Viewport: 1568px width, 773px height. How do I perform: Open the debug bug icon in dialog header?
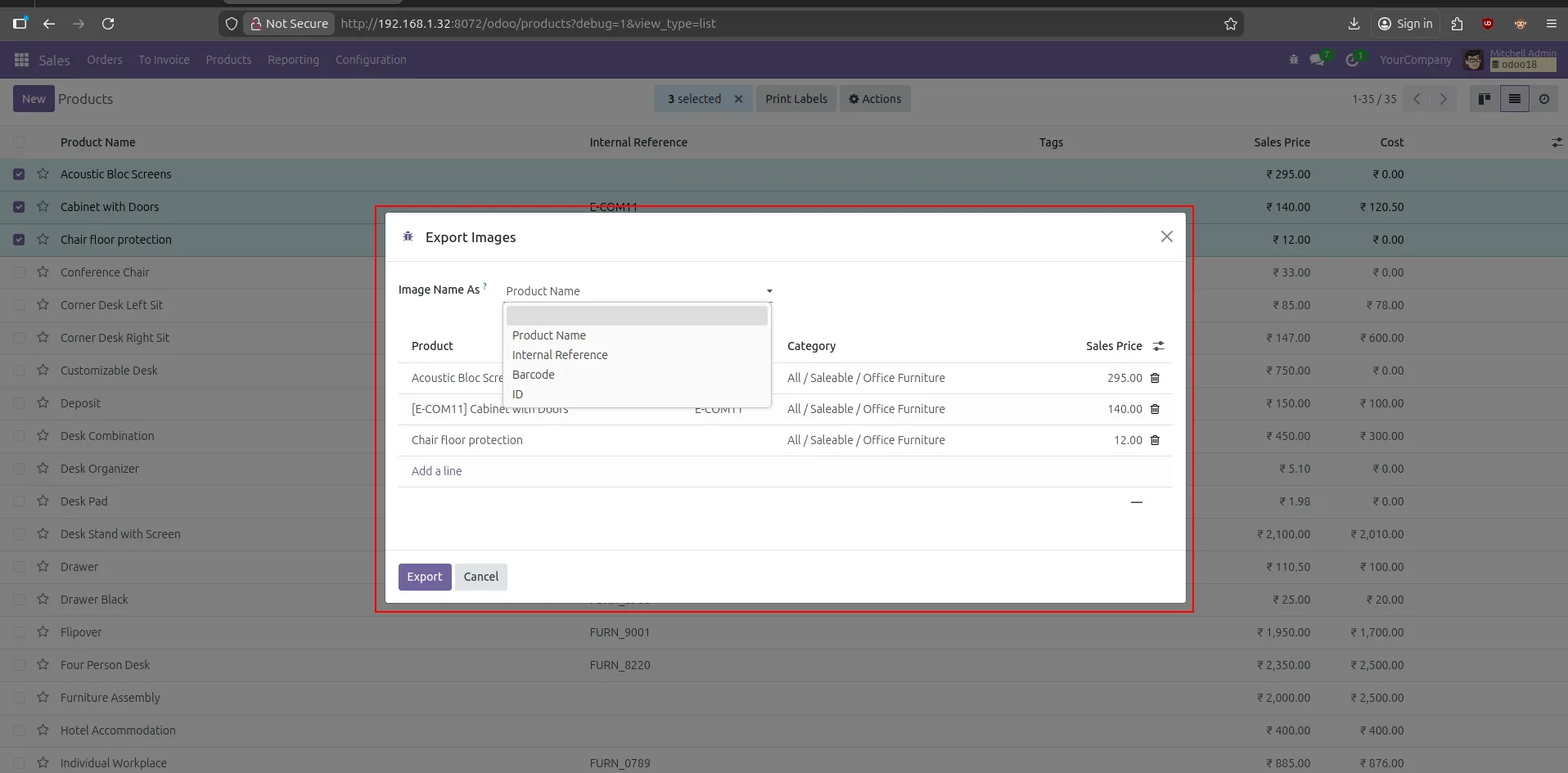point(408,237)
